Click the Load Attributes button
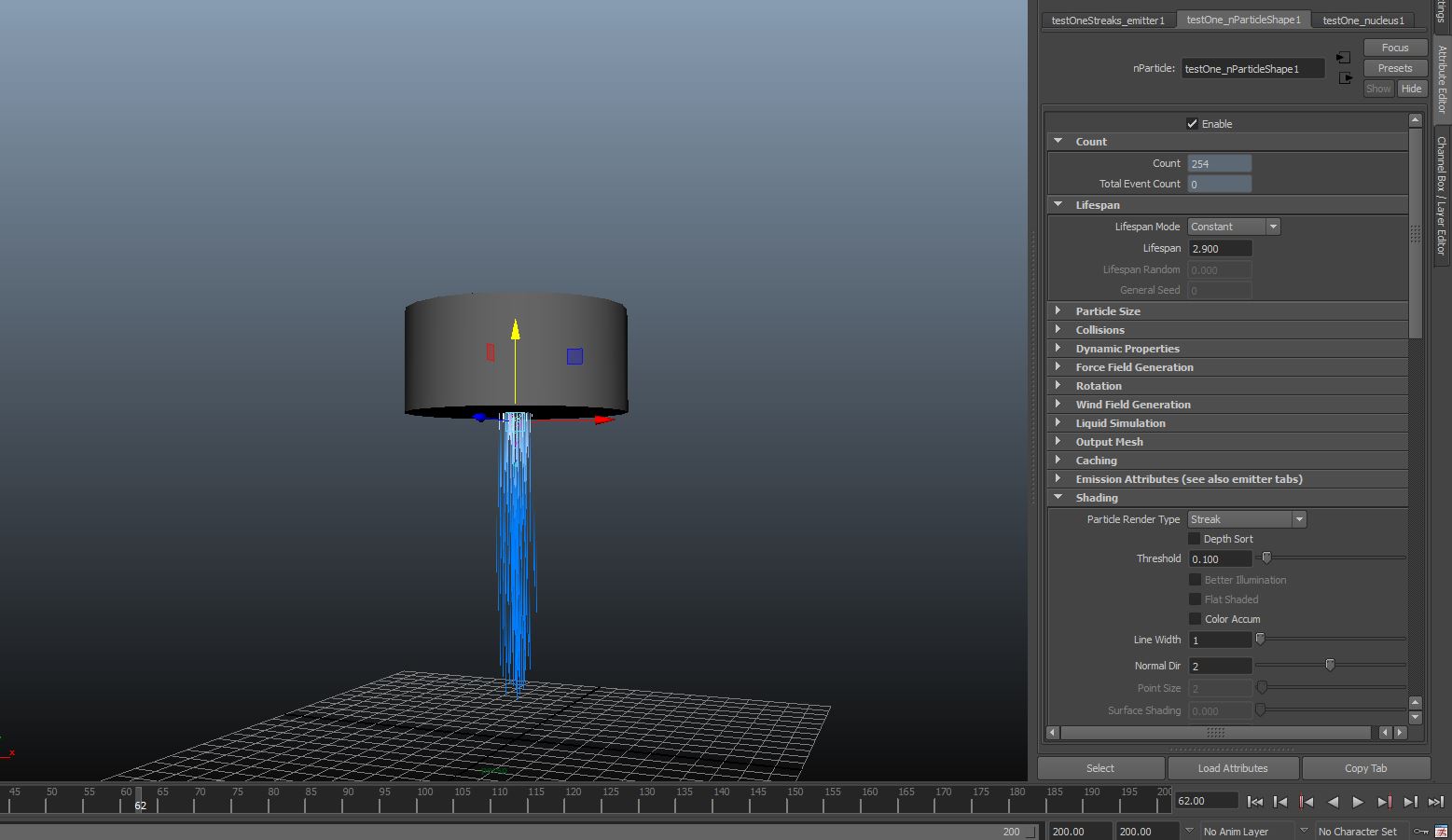The height and width of the screenshot is (840, 1452). click(x=1232, y=768)
